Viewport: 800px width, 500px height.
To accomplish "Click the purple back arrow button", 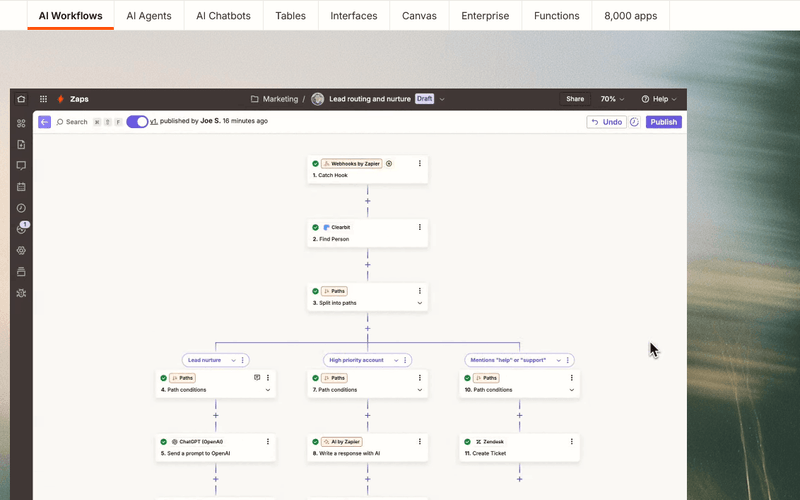I will (44, 122).
